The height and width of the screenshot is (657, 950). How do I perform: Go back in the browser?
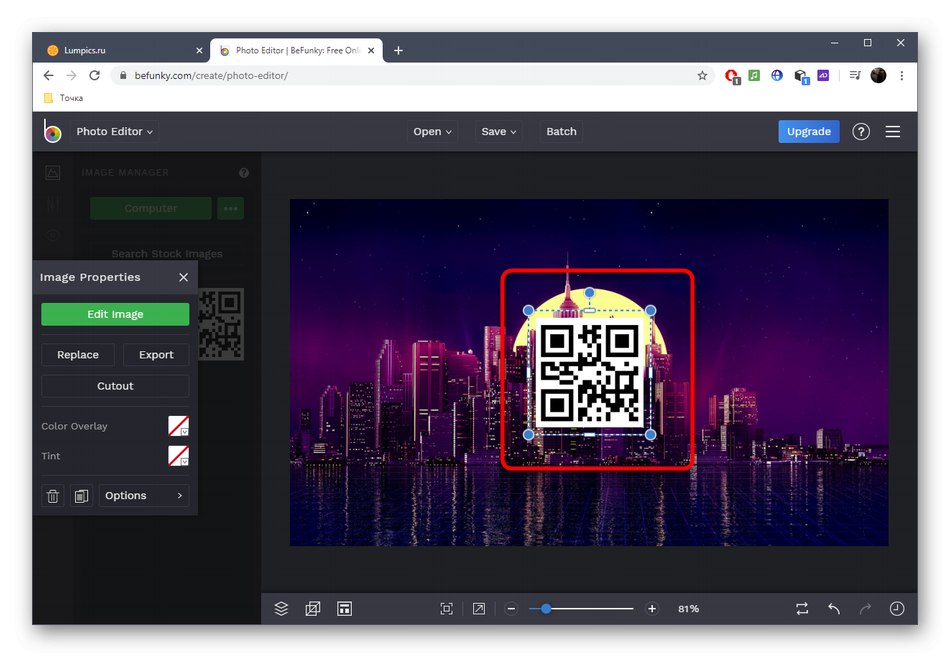point(48,75)
